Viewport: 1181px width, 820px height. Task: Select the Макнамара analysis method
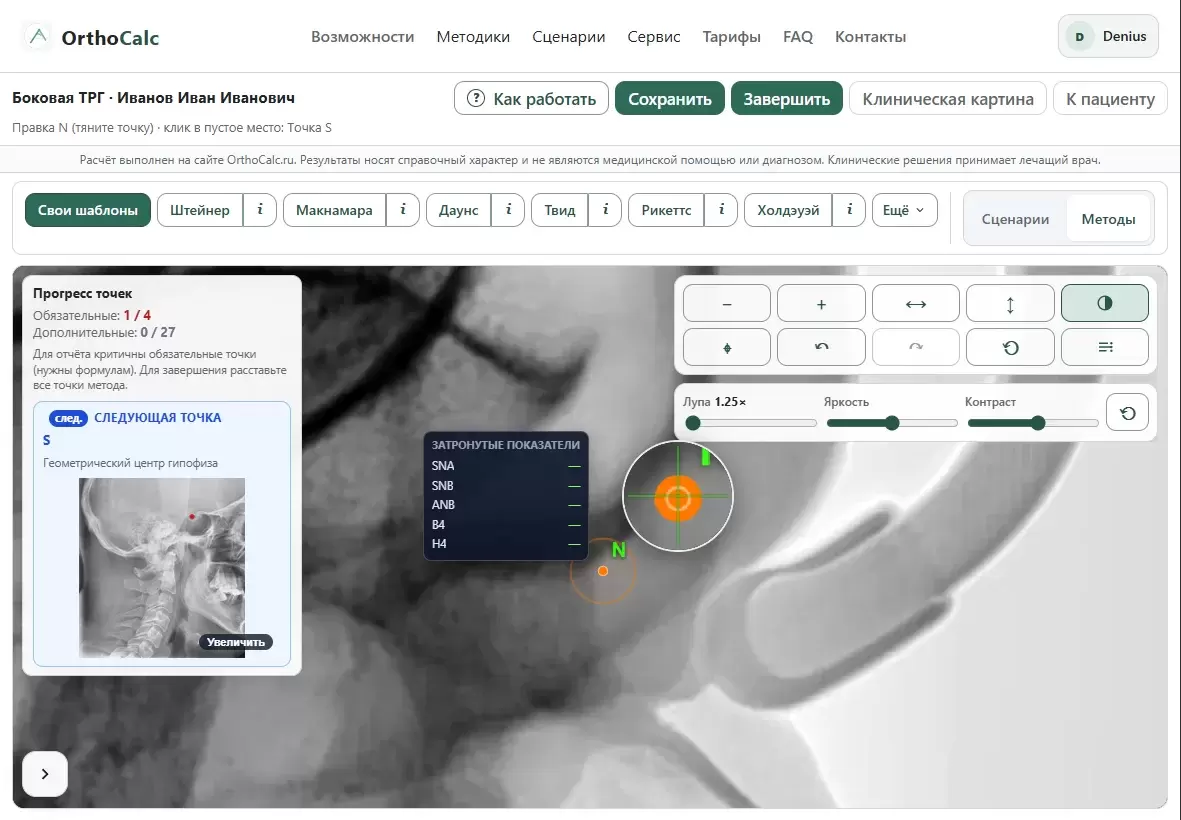point(334,210)
